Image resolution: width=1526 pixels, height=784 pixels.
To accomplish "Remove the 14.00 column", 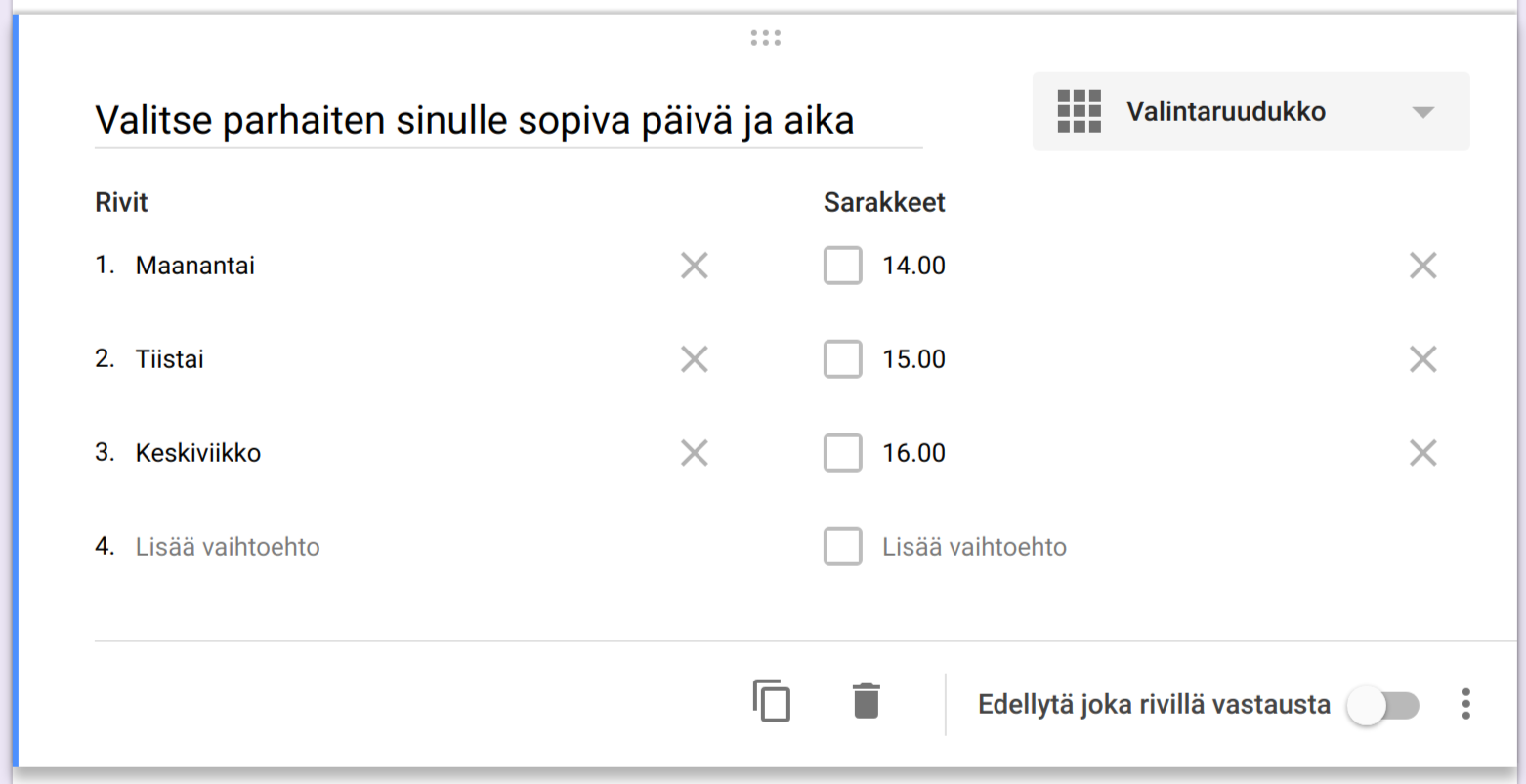I will [1422, 266].
